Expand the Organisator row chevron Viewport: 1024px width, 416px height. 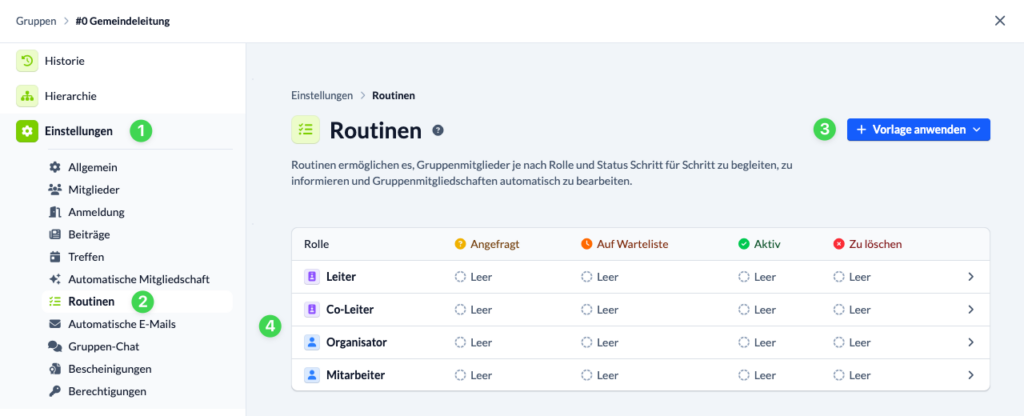pyautogui.click(x=970, y=342)
